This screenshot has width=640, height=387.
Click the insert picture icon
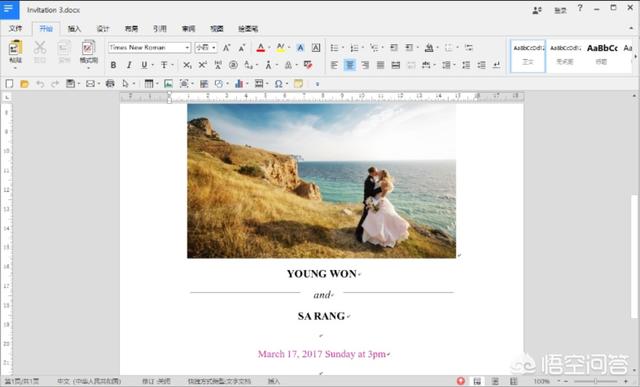point(168,84)
